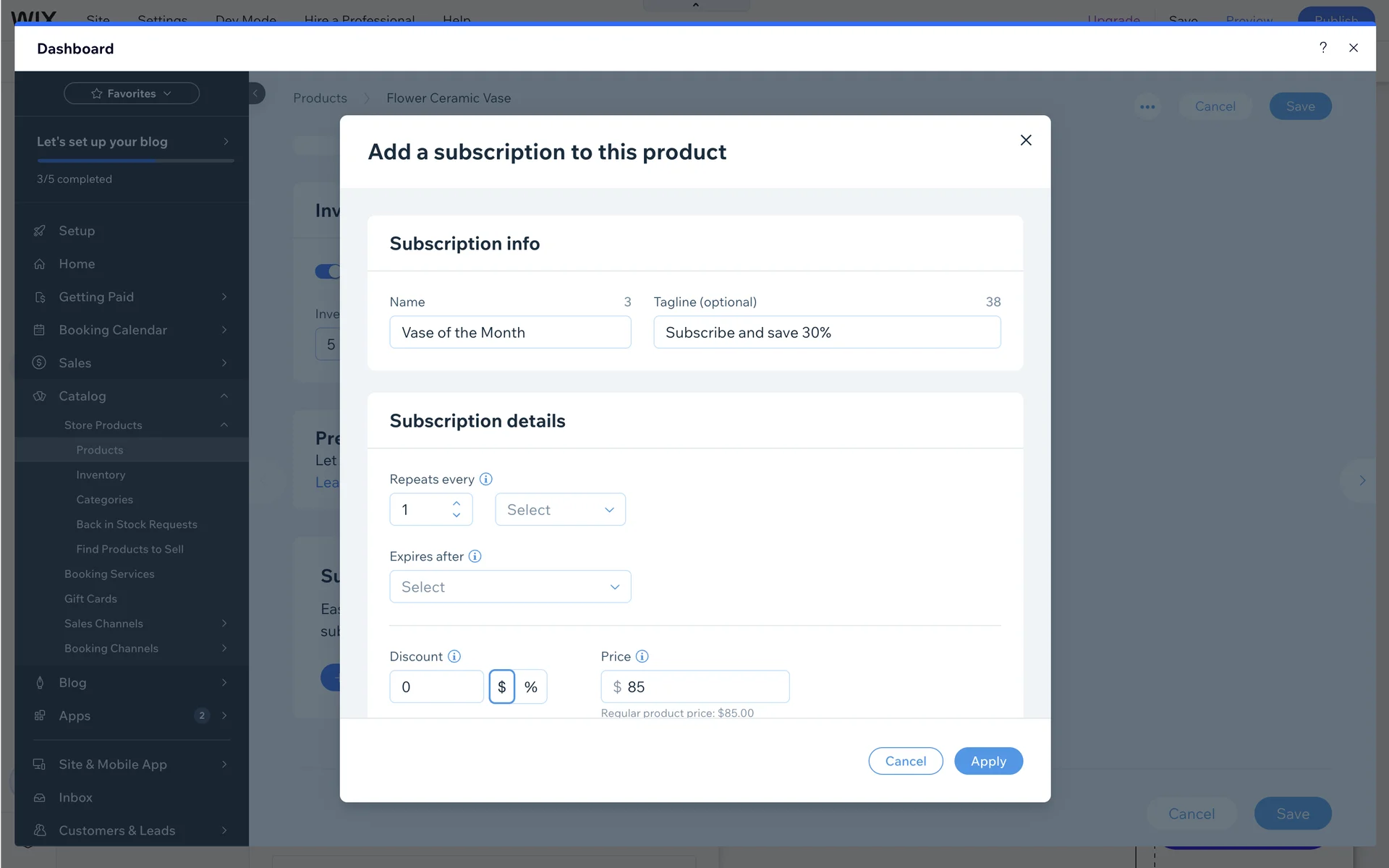Click the Repeats every info icon
This screenshot has height=868, width=1389.
[486, 479]
